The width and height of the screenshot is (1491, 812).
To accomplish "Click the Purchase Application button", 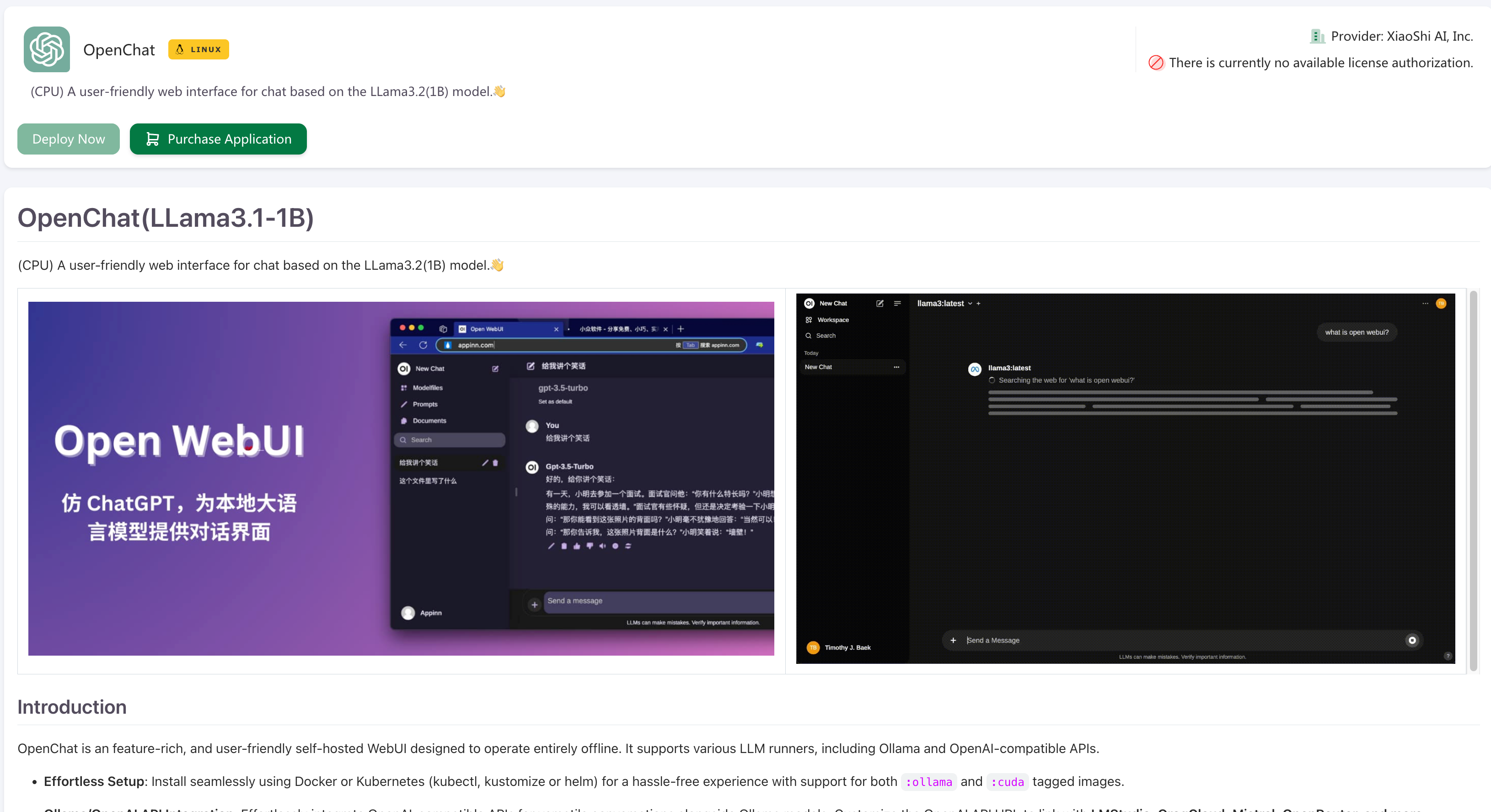I will click(218, 139).
